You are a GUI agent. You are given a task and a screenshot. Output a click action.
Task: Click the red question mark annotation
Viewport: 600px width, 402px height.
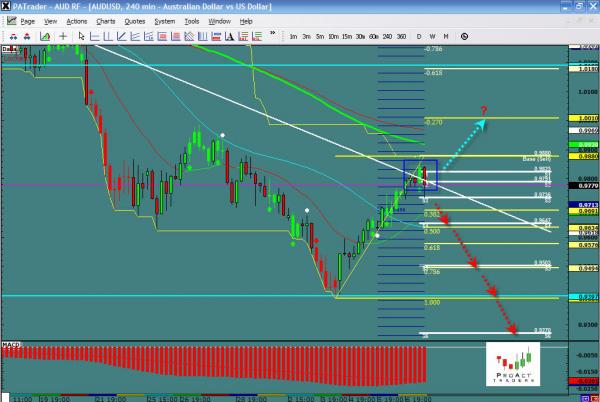[x=483, y=109]
